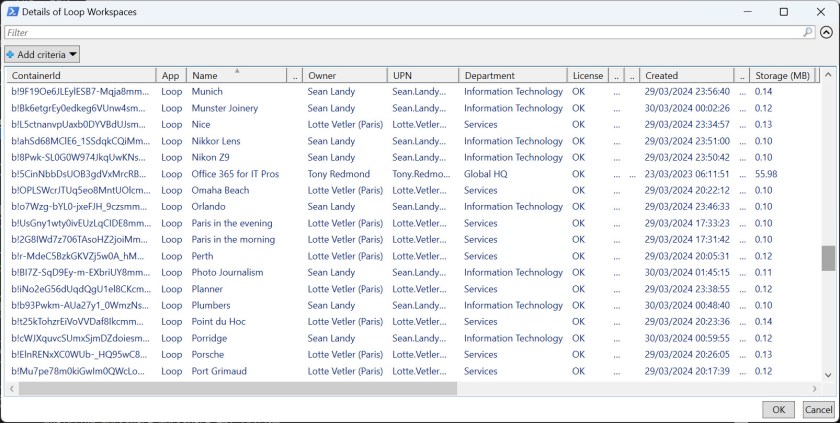Sort by the App column header

click(x=171, y=75)
